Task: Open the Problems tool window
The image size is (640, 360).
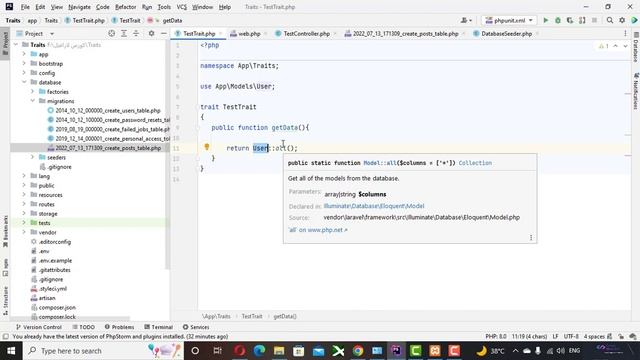Action: (x=119, y=327)
